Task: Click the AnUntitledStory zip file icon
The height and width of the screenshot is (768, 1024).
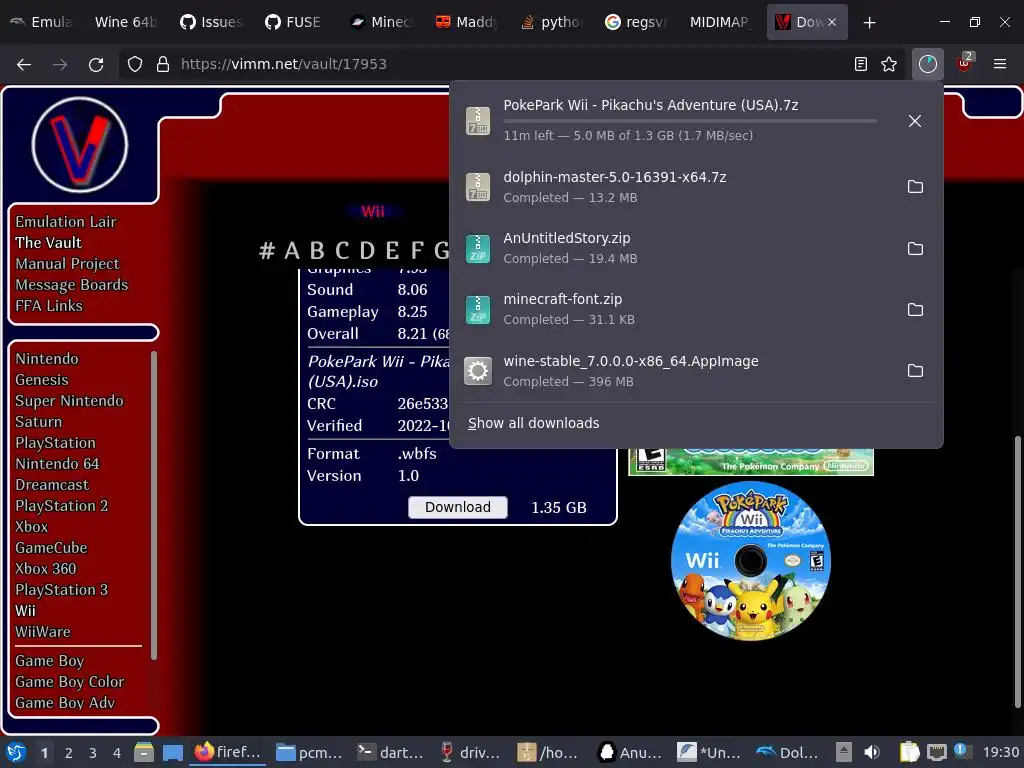Action: tap(477, 248)
